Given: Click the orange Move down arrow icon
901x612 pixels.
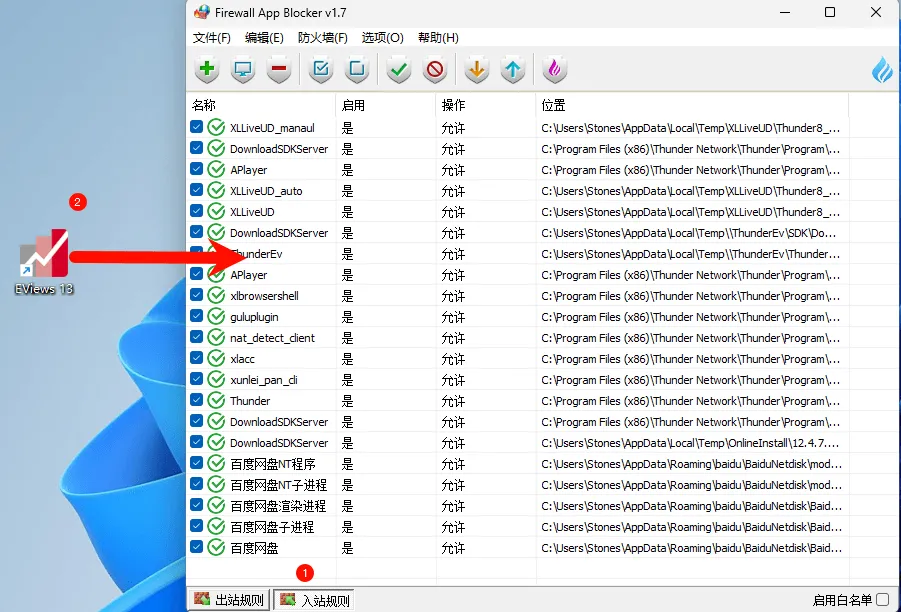Looking at the screenshot, I should click(476, 70).
